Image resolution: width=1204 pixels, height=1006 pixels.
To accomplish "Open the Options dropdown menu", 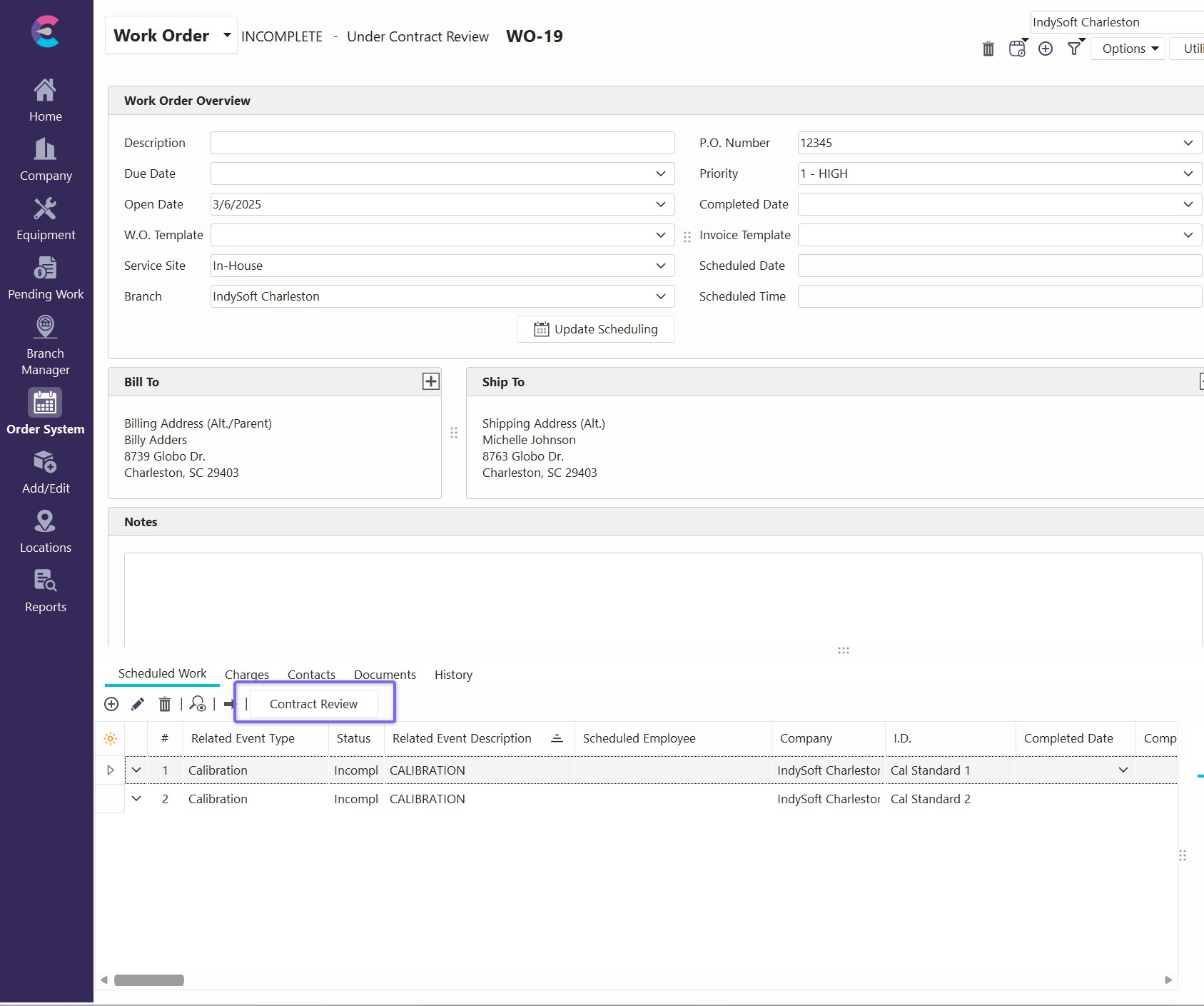I will click(1129, 49).
